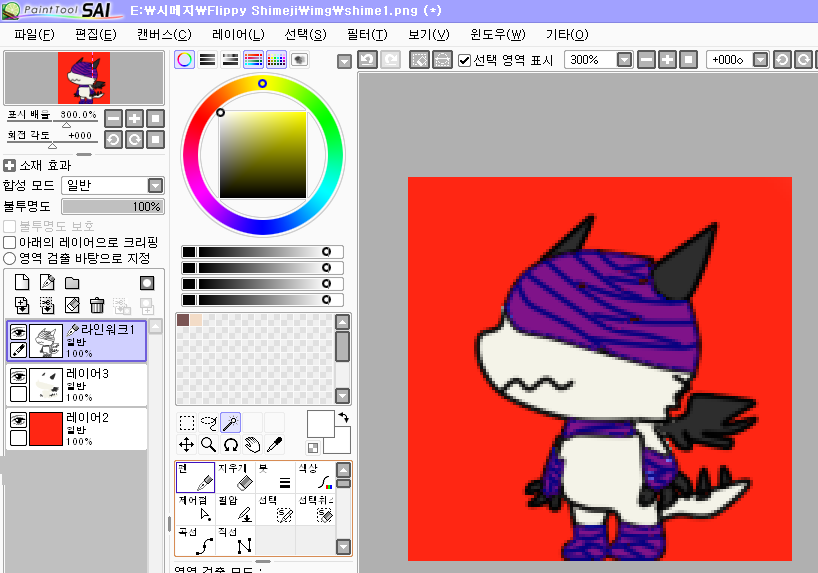Viewport: 818px width, 573px height.
Task: Select the move tool
Action: pyautogui.click(x=187, y=445)
